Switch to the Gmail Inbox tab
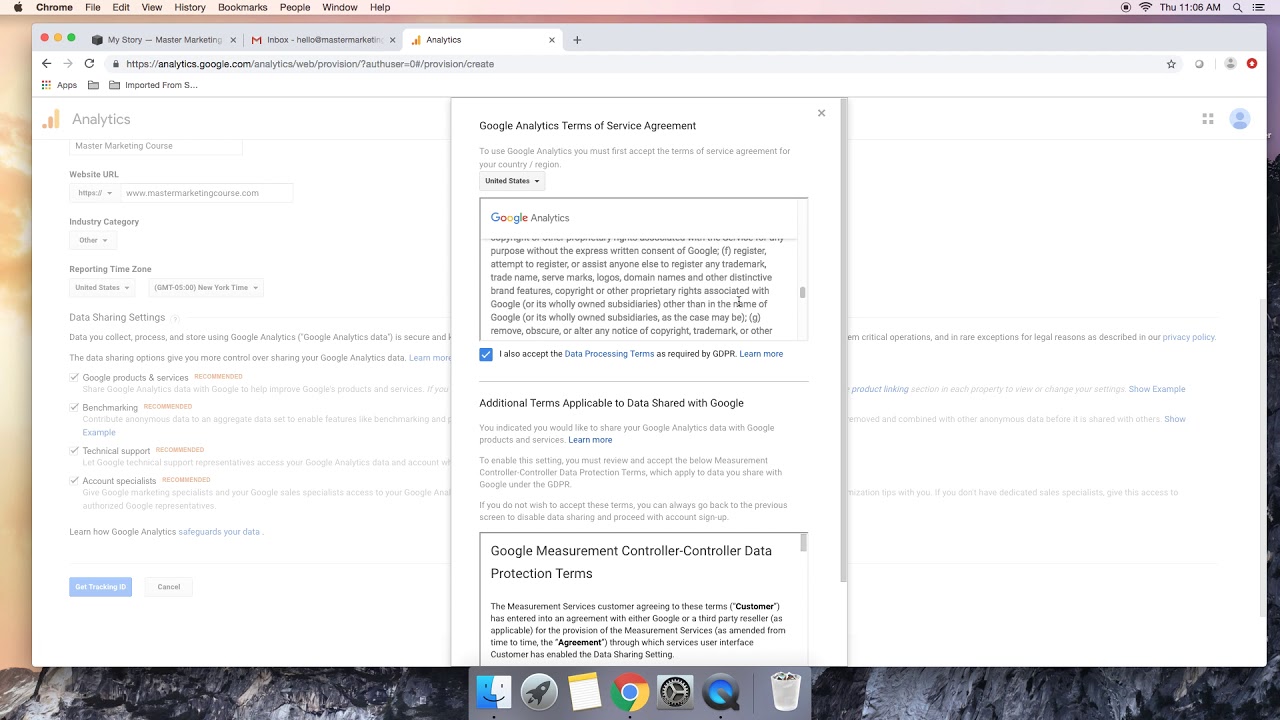1280x720 pixels. click(324, 40)
